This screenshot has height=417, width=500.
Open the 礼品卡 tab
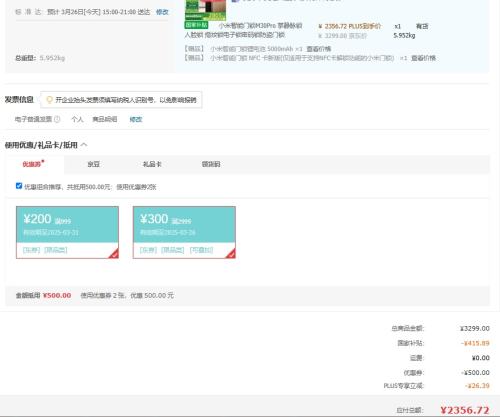pyautogui.click(x=152, y=164)
